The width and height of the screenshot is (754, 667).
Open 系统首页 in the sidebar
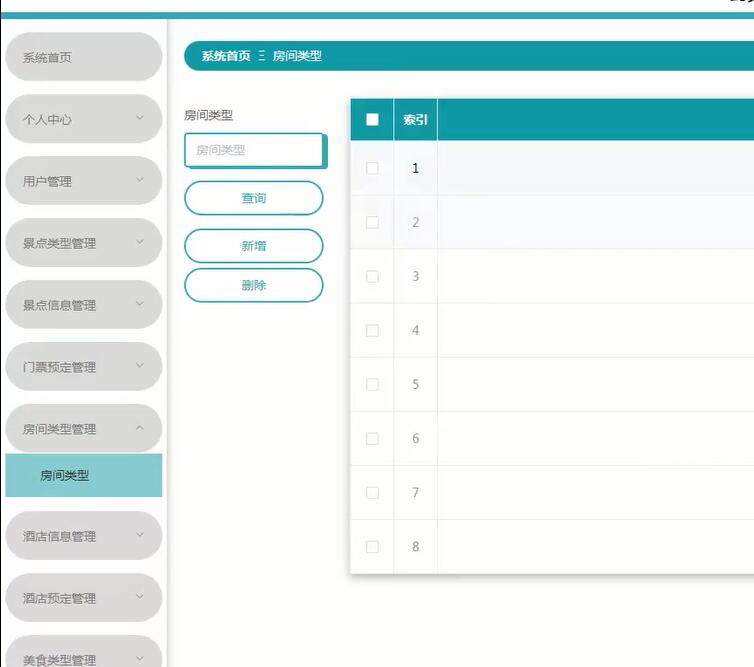coord(83,57)
